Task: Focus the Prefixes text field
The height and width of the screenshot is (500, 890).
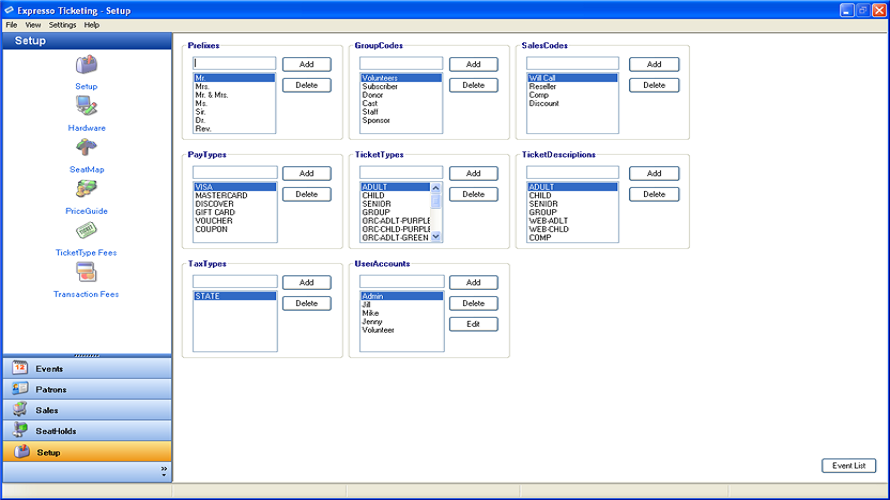Action: click(x=234, y=63)
